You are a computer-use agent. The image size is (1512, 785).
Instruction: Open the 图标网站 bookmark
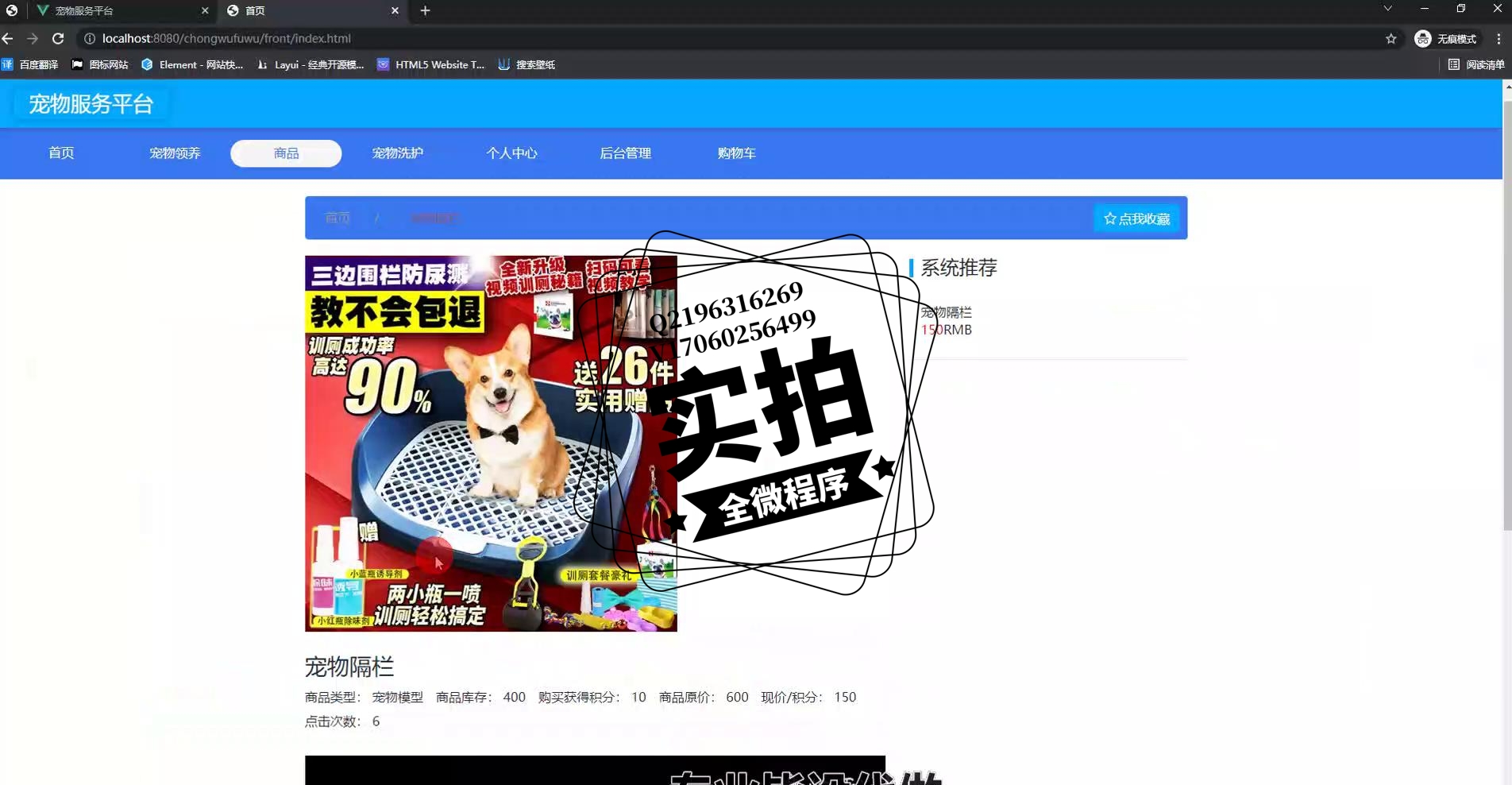pyautogui.click(x=100, y=64)
